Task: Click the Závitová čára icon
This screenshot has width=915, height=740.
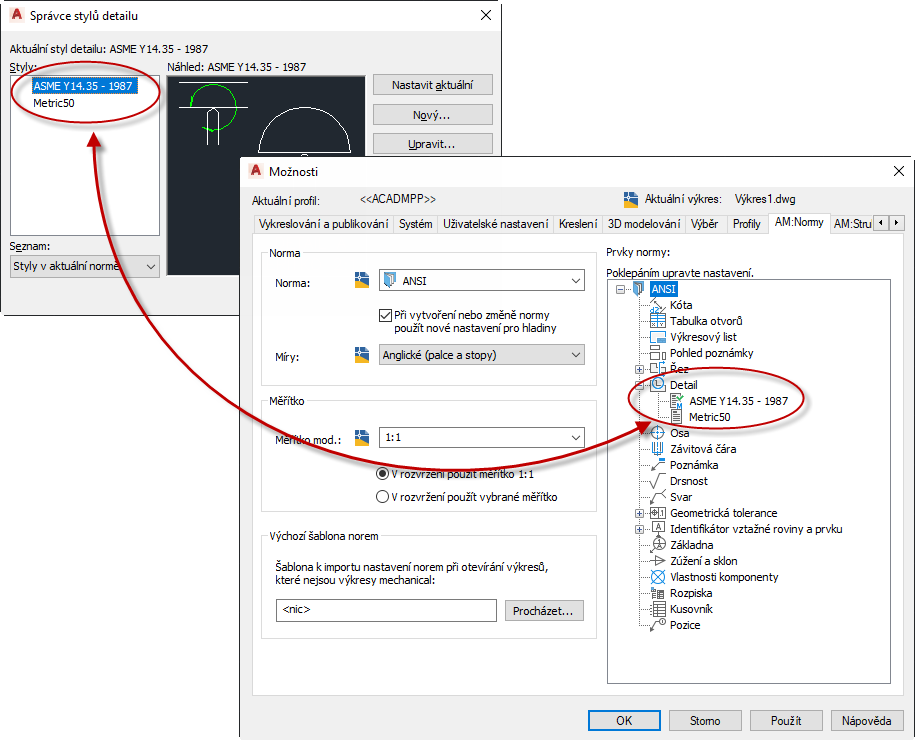Action: (658, 449)
